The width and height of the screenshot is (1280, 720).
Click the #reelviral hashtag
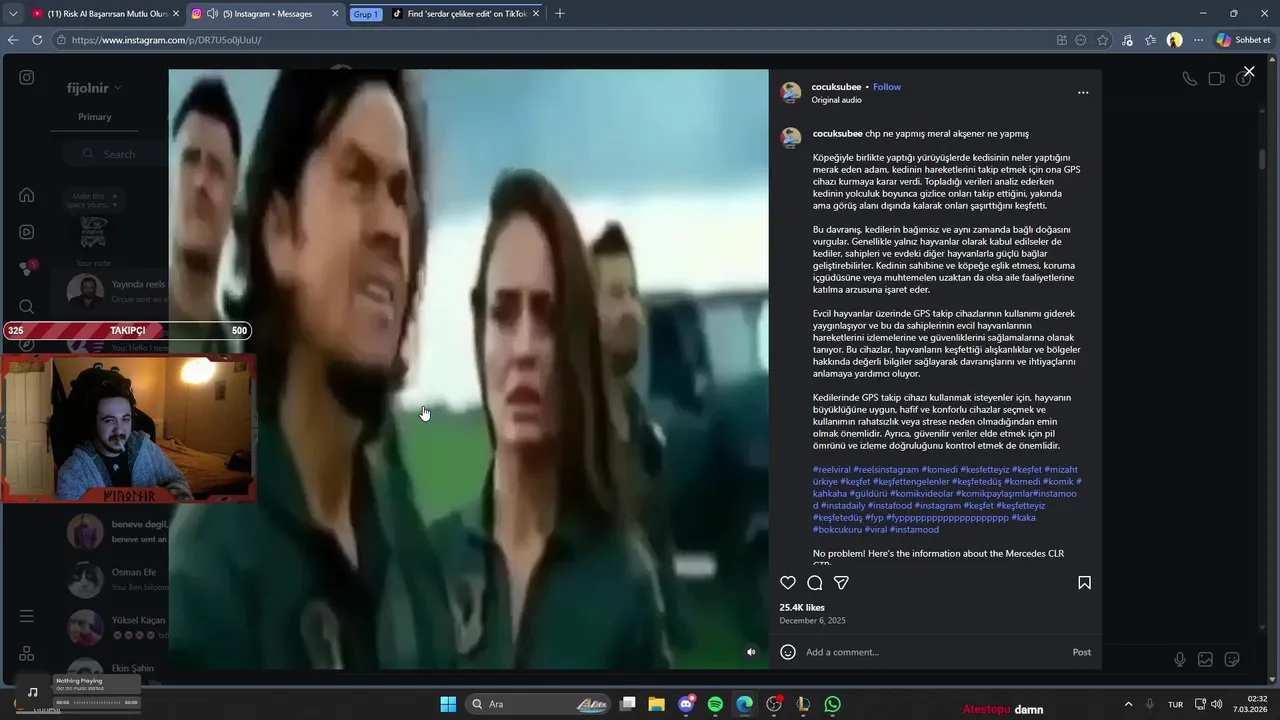[x=832, y=469]
